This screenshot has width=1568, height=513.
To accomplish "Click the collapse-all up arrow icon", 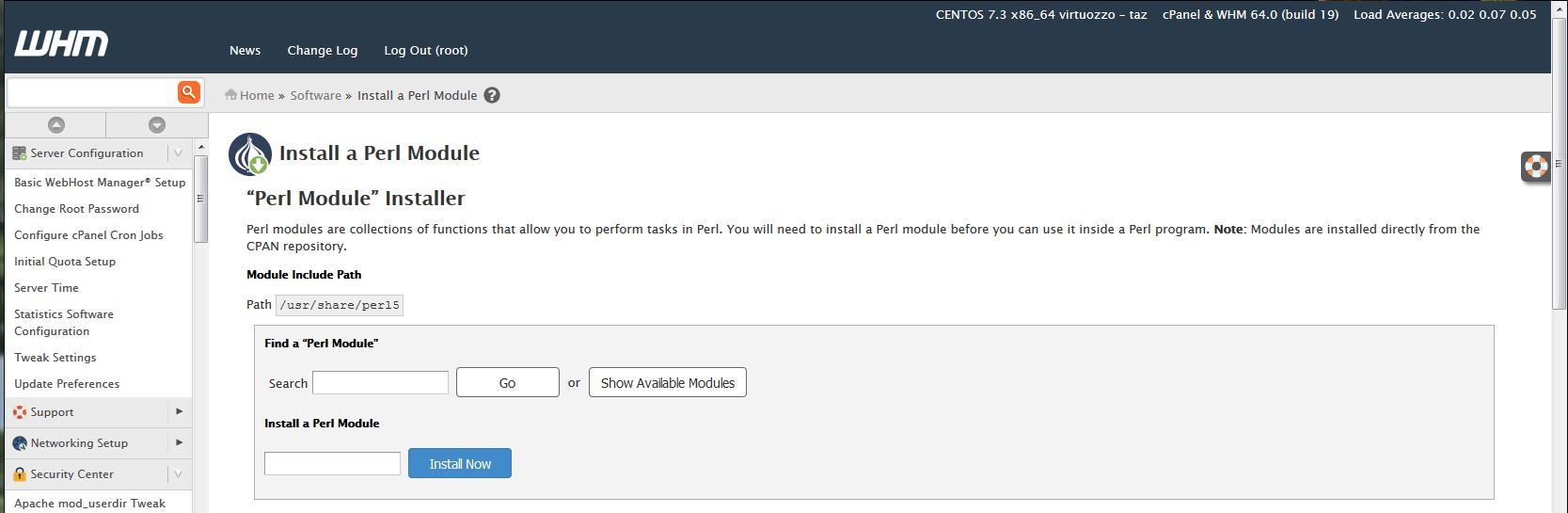I will (56, 124).
